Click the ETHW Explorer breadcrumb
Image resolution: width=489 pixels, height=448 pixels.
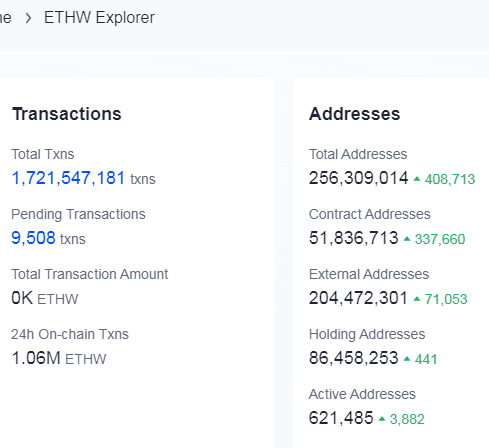click(99, 17)
